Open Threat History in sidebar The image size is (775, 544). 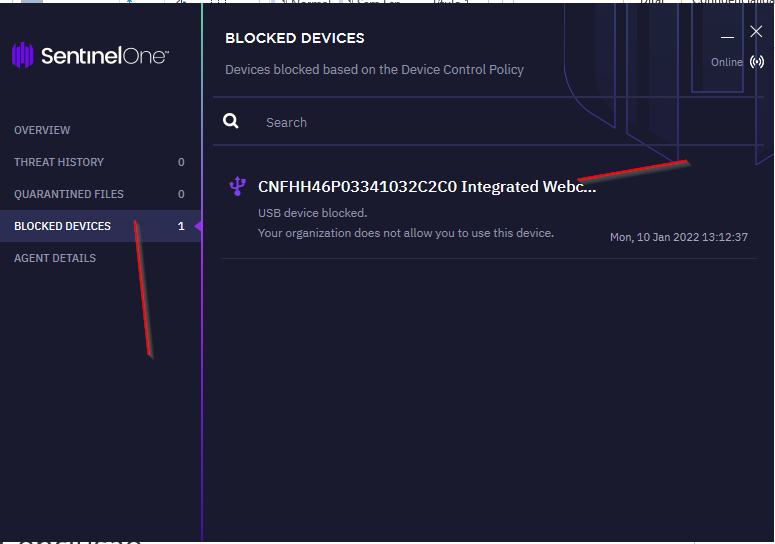[x=59, y=162]
